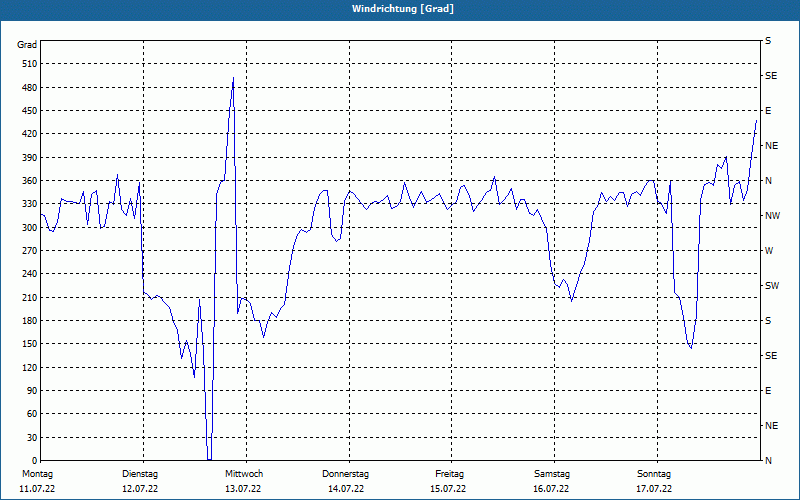Viewport: 800px width, 500px height.
Task: Click the 'Dienstag' day label
Action: (140, 474)
